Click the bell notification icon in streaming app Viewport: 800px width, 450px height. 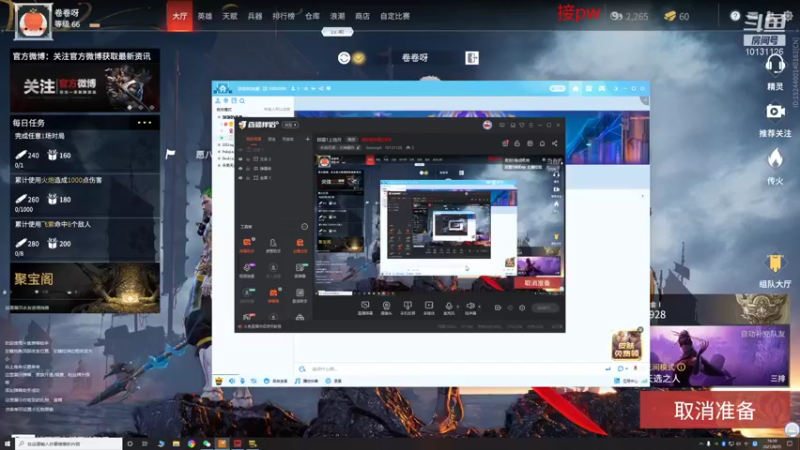(542, 143)
